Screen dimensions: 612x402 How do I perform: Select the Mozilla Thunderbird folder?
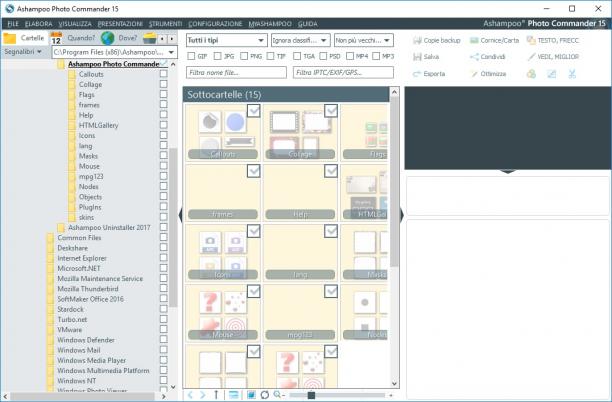point(88,289)
